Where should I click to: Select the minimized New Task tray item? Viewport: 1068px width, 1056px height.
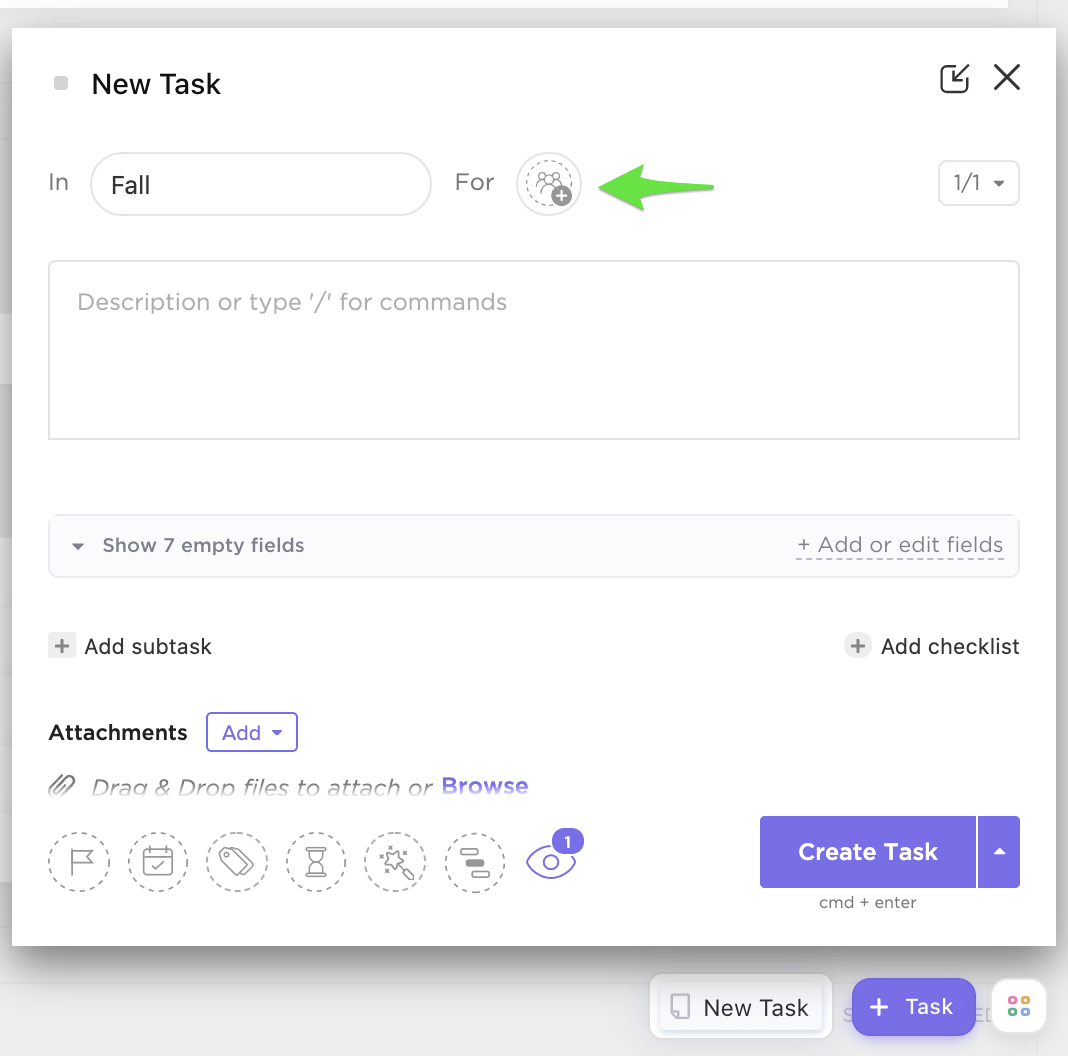[741, 1007]
